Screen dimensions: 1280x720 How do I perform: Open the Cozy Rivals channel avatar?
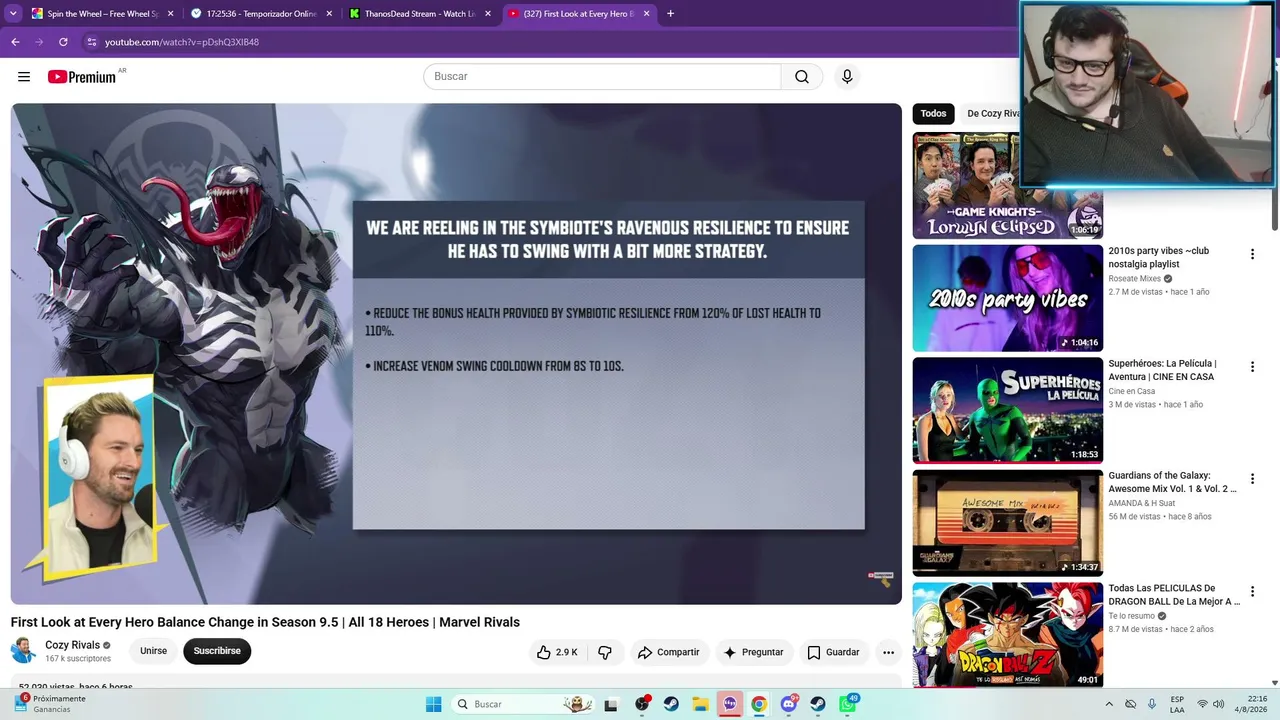click(x=24, y=651)
